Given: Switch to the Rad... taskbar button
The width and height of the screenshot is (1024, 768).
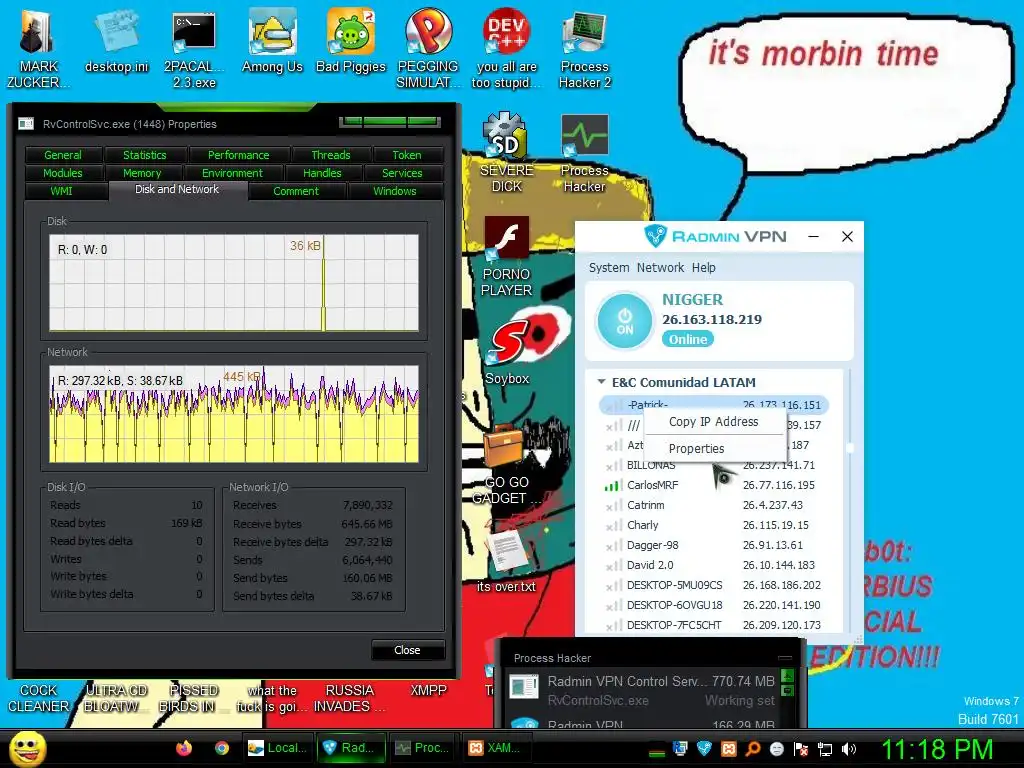Looking at the screenshot, I should 351,748.
